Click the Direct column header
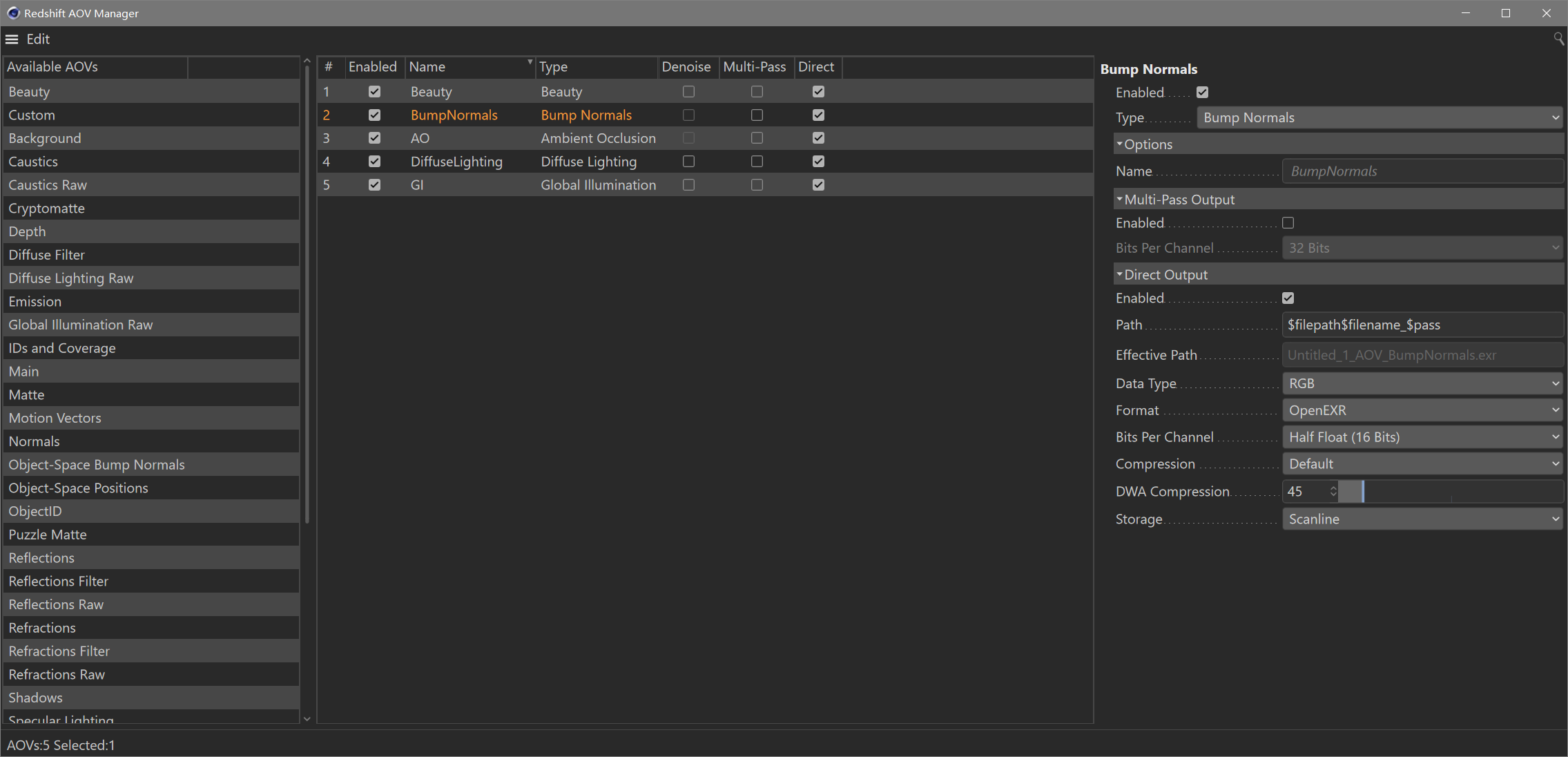 [x=817, y=67]
